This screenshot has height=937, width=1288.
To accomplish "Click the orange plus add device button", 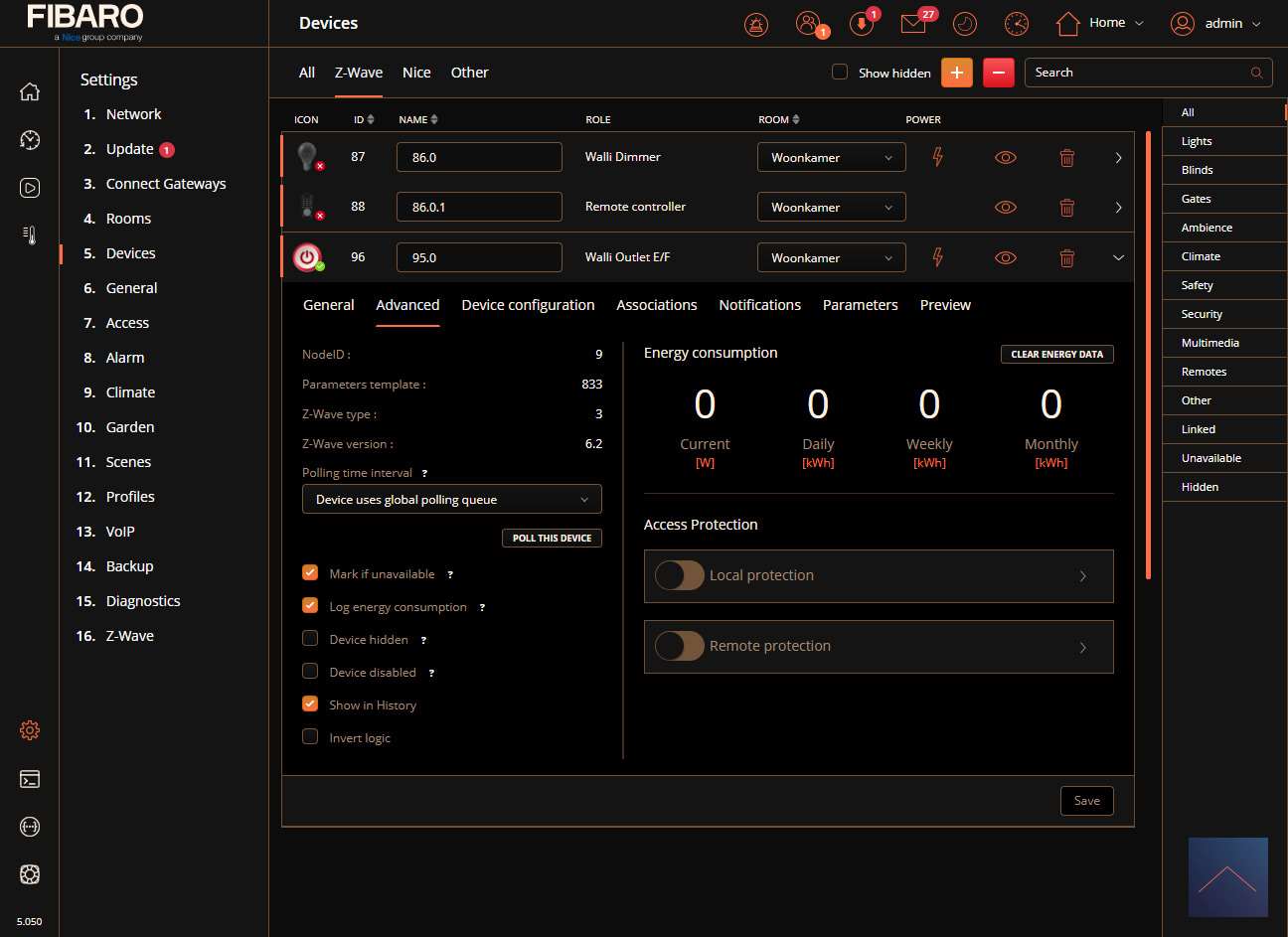I will [x=956, y=73].
